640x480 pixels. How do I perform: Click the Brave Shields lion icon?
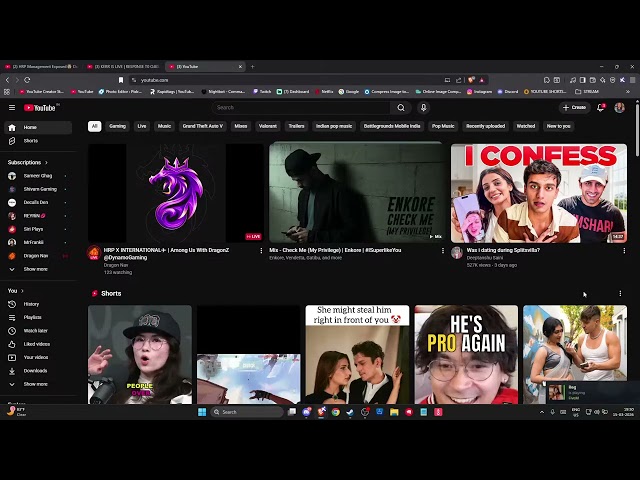pyautogui.click(x=471, y=80)
